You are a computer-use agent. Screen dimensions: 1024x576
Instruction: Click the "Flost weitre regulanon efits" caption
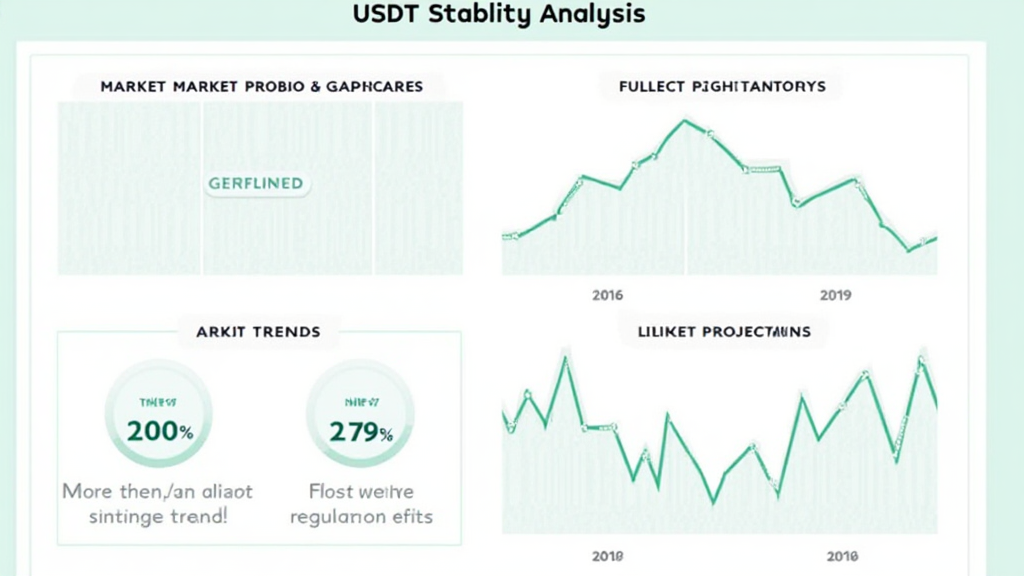click(361, 504)
